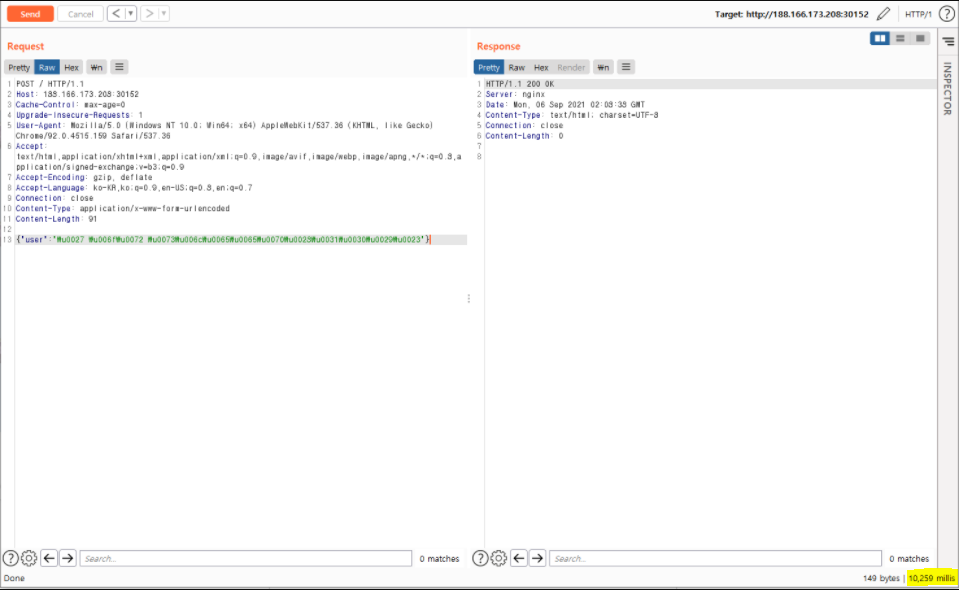
Task: Click the 10,259 millis response time
Action: tap(931, 578)
